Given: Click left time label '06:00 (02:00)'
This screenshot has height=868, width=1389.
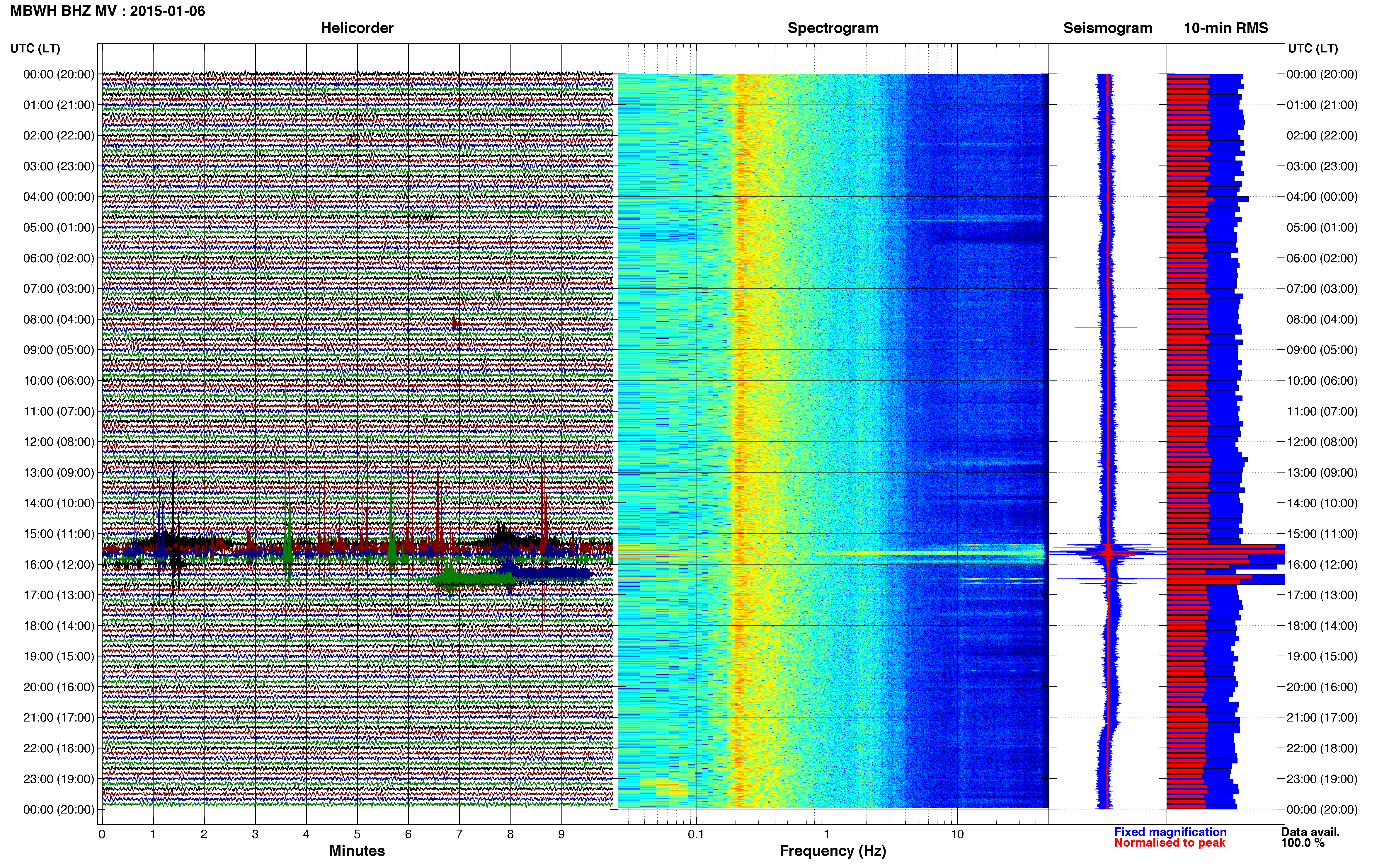Looking at the screenshot, I should point(59,258).
